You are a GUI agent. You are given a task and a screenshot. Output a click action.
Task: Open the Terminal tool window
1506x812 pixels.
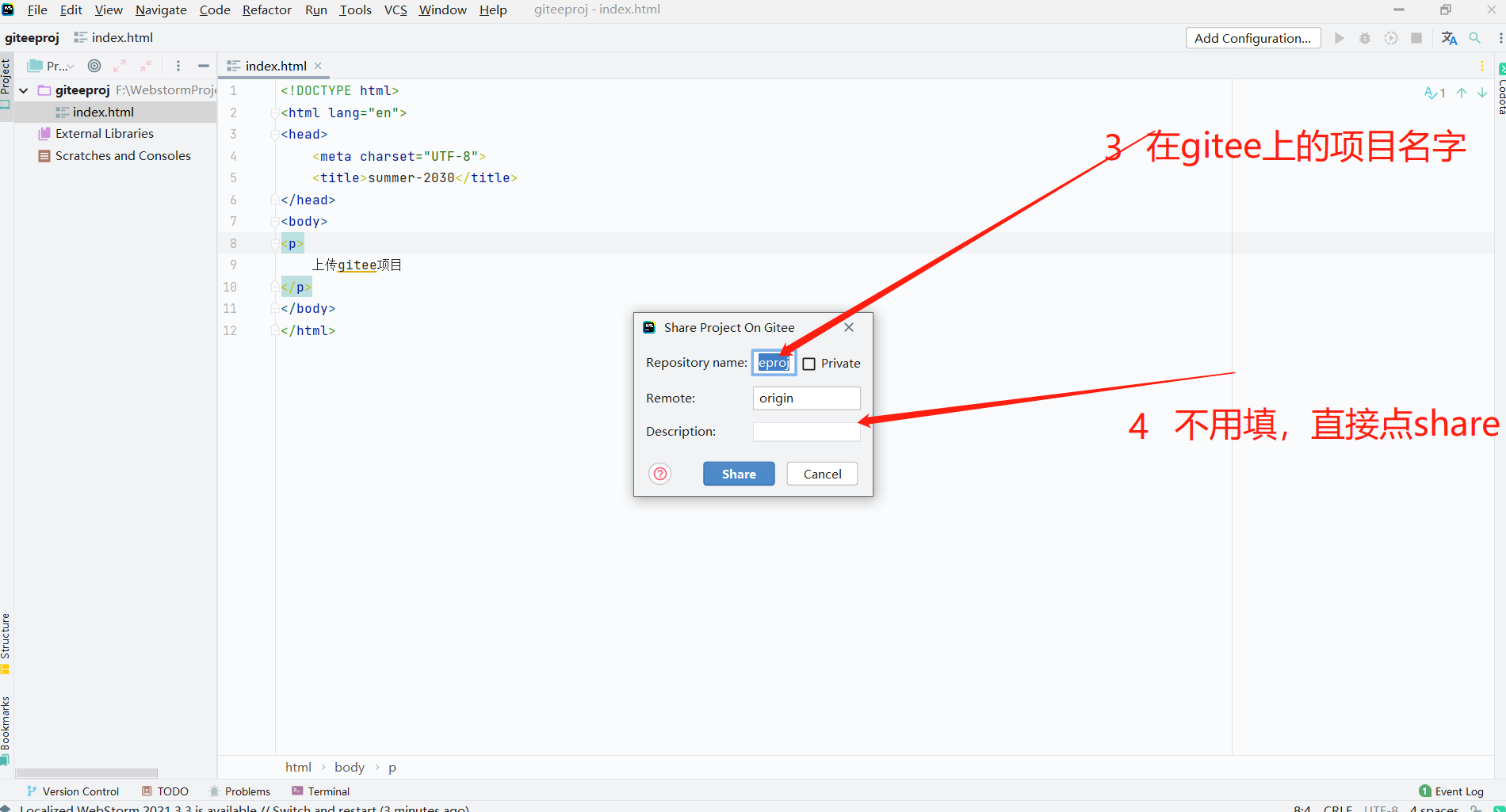[x=320, y=791]
